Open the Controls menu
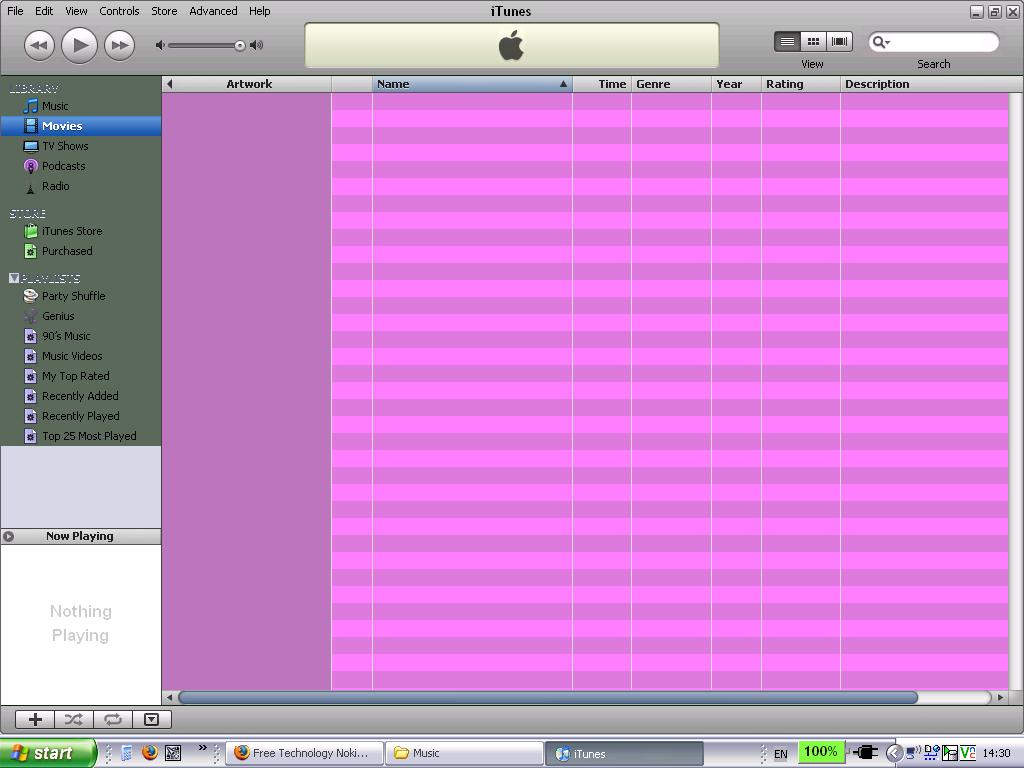This screenshot has width=1024, height=768. click(x=119, y=11)
